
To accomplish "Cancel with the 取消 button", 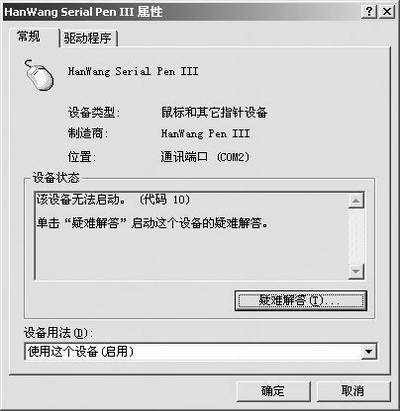I will tap(353, 391).
